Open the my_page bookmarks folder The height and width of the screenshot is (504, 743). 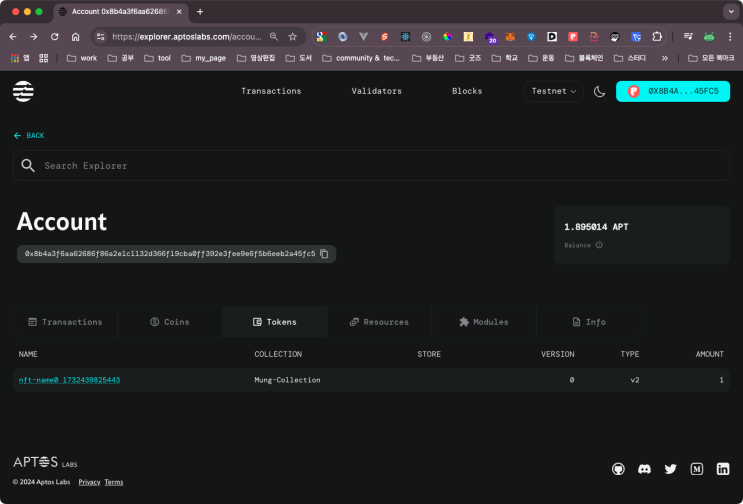point(204,58)
